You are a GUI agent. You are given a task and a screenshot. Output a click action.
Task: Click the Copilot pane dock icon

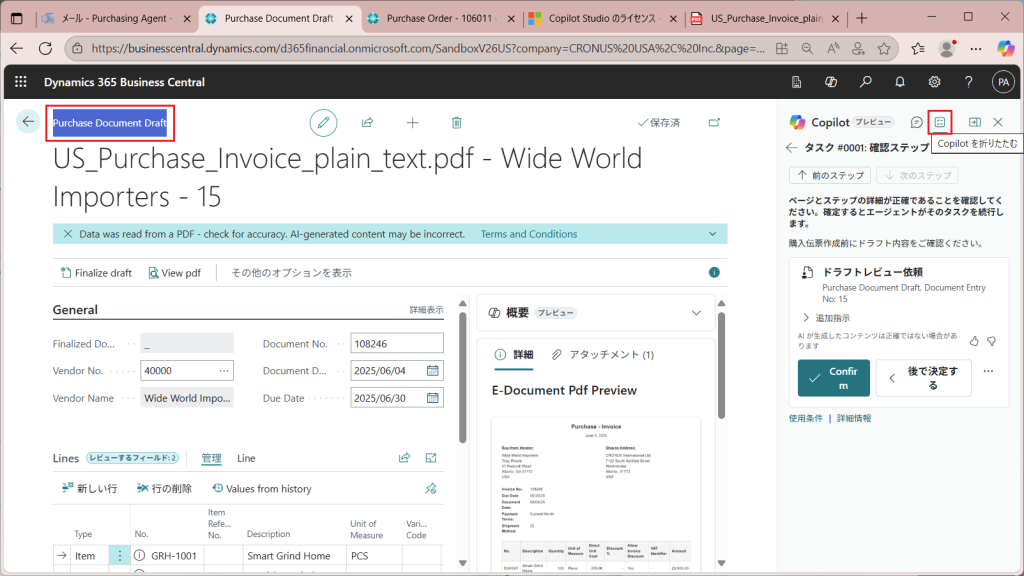click(974, 122)
